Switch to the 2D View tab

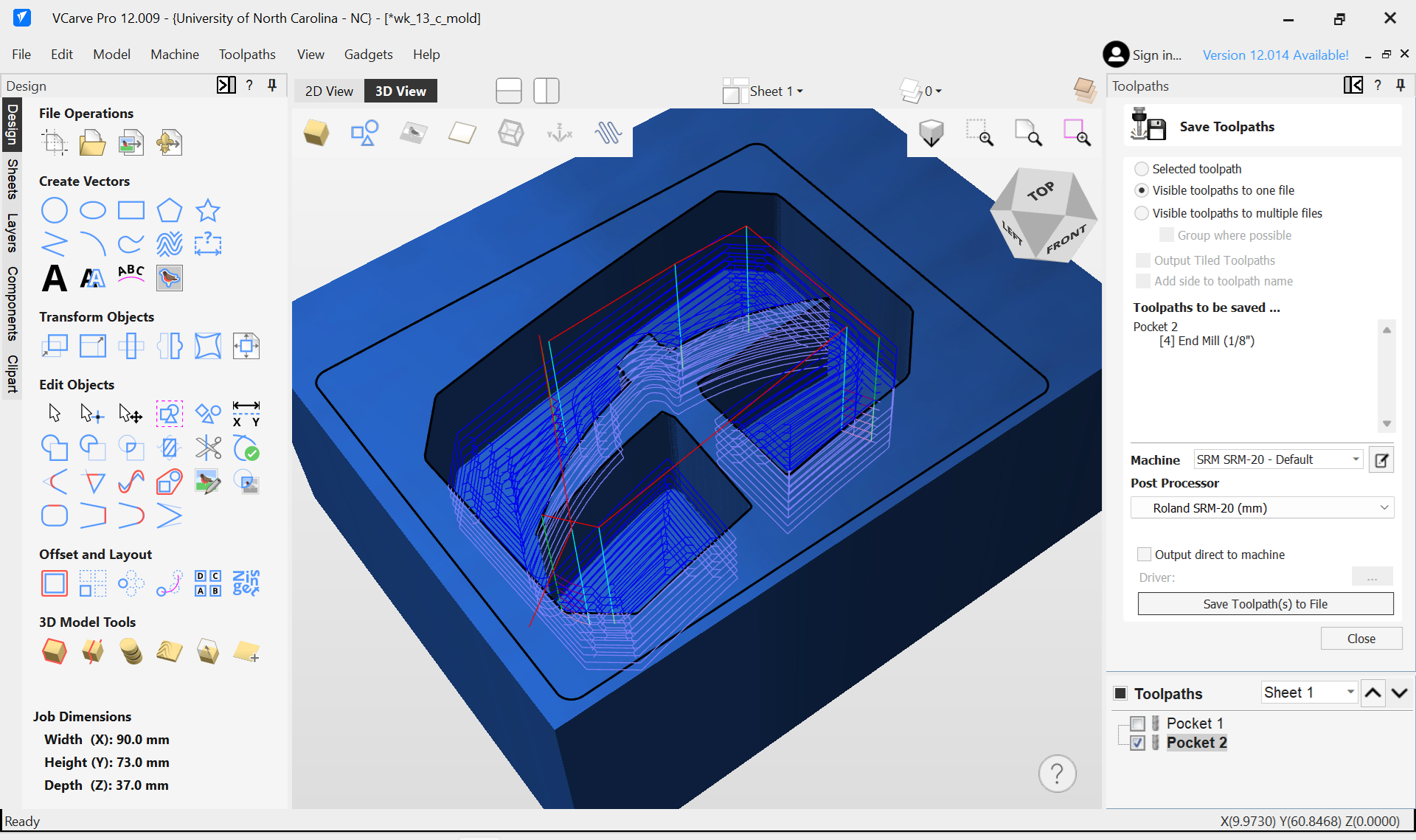tap(329, 91)
